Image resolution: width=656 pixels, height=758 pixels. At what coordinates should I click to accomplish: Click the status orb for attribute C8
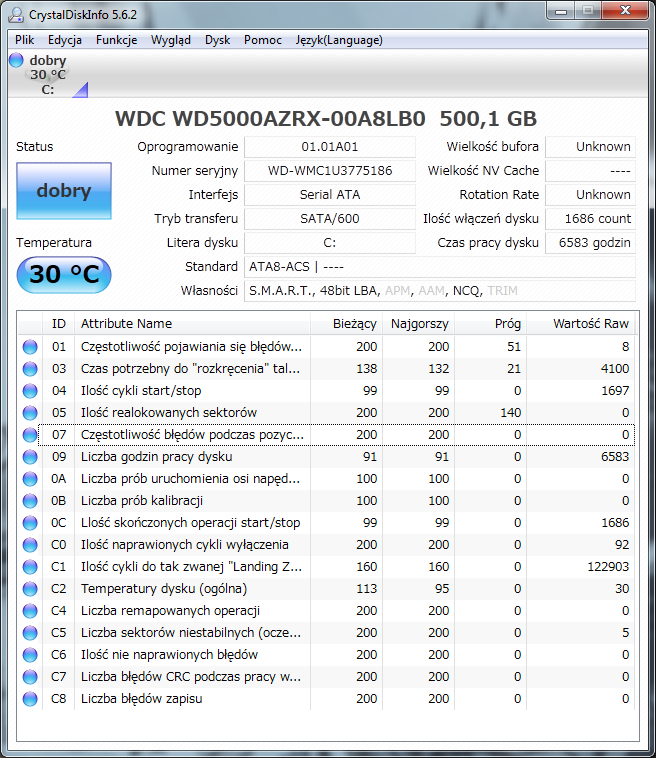(30, 699)
